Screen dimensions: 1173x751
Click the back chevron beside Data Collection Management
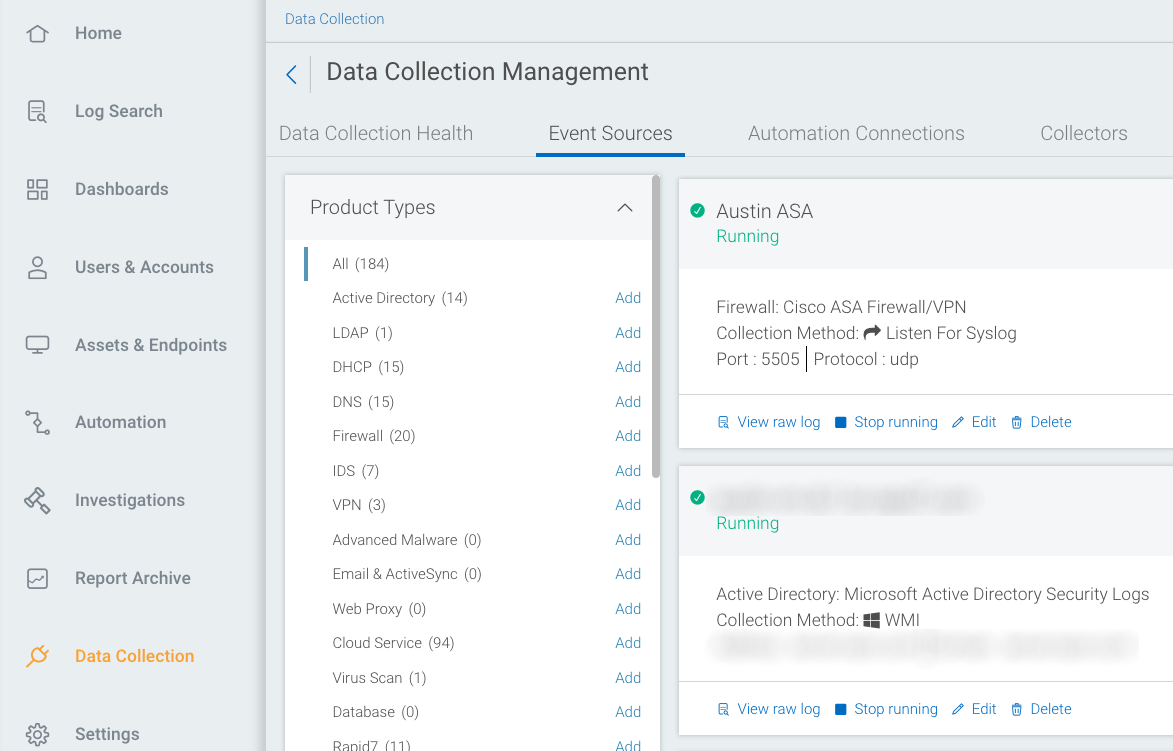pyautogui.click(x=292, y=74)
